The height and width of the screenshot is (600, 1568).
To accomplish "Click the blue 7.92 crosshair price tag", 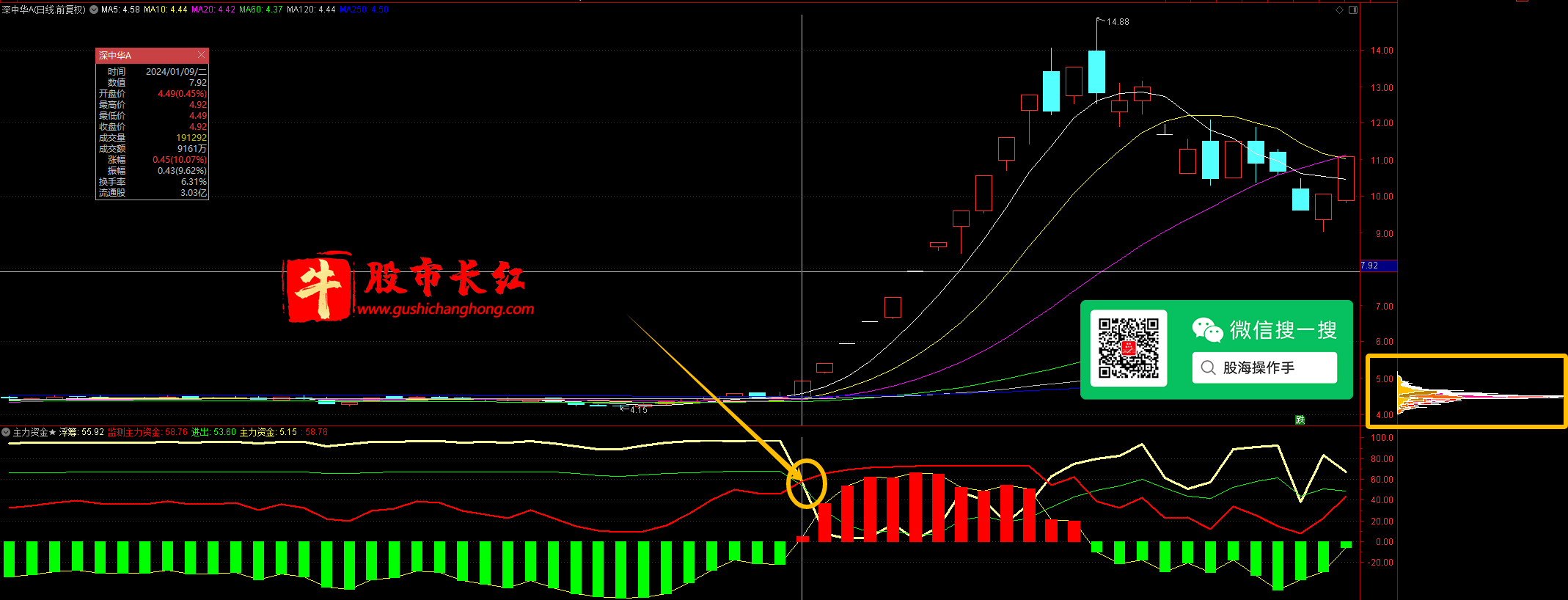I will (x=1378, y=266).
